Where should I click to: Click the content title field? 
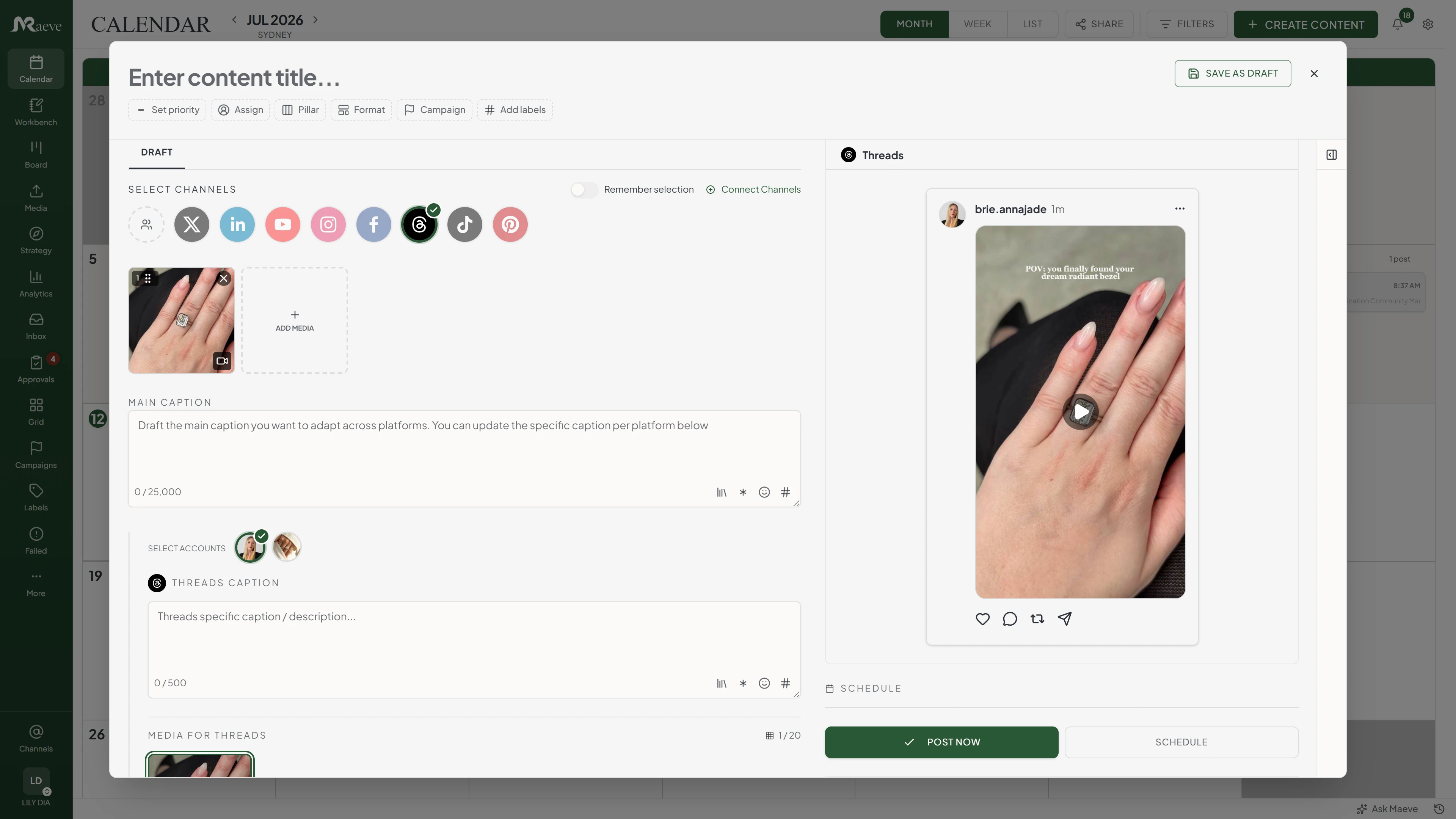pyautogui.click(x=235, y=77)
